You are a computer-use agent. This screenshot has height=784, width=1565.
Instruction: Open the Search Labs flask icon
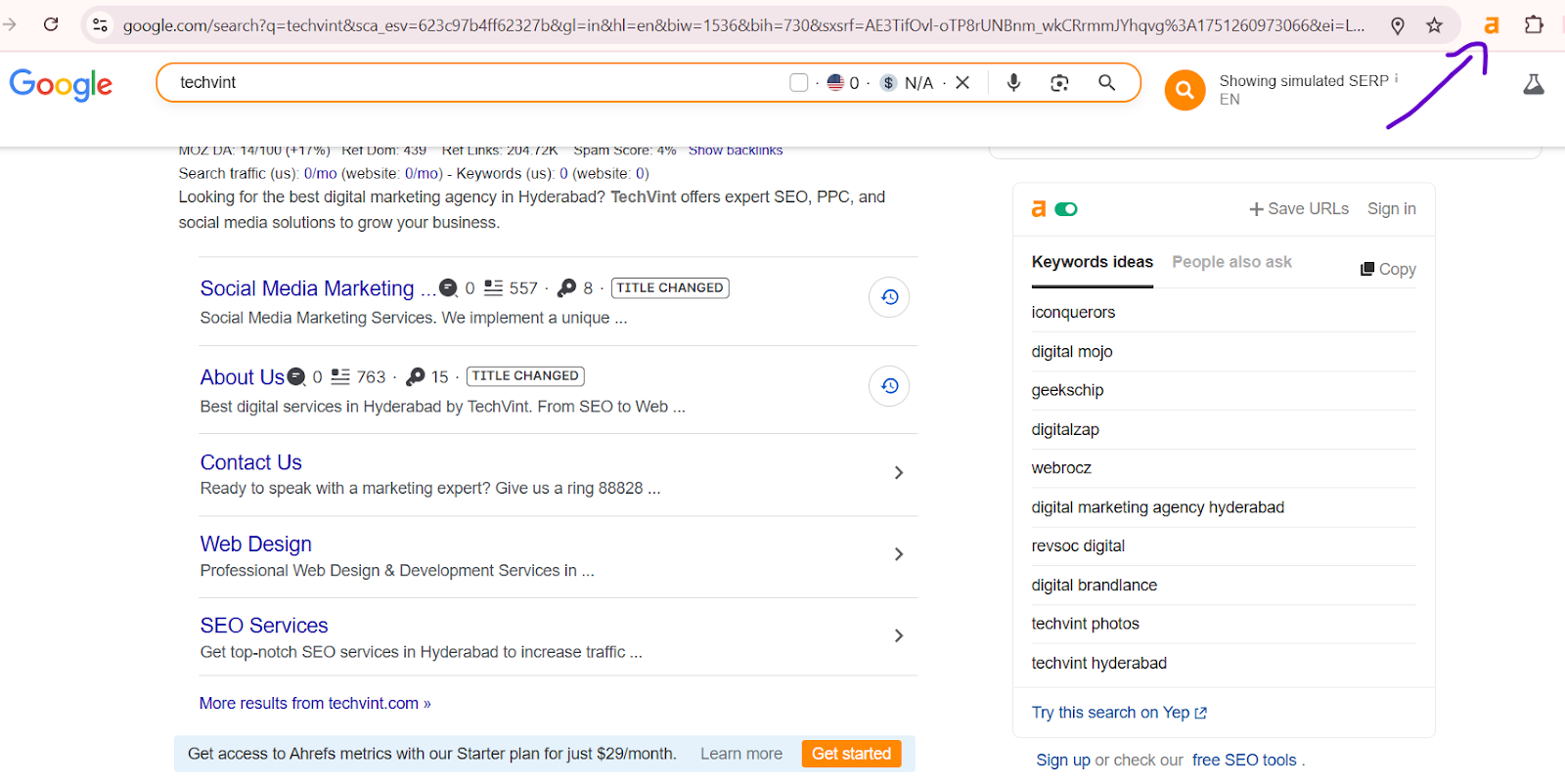pos(1534,85)
